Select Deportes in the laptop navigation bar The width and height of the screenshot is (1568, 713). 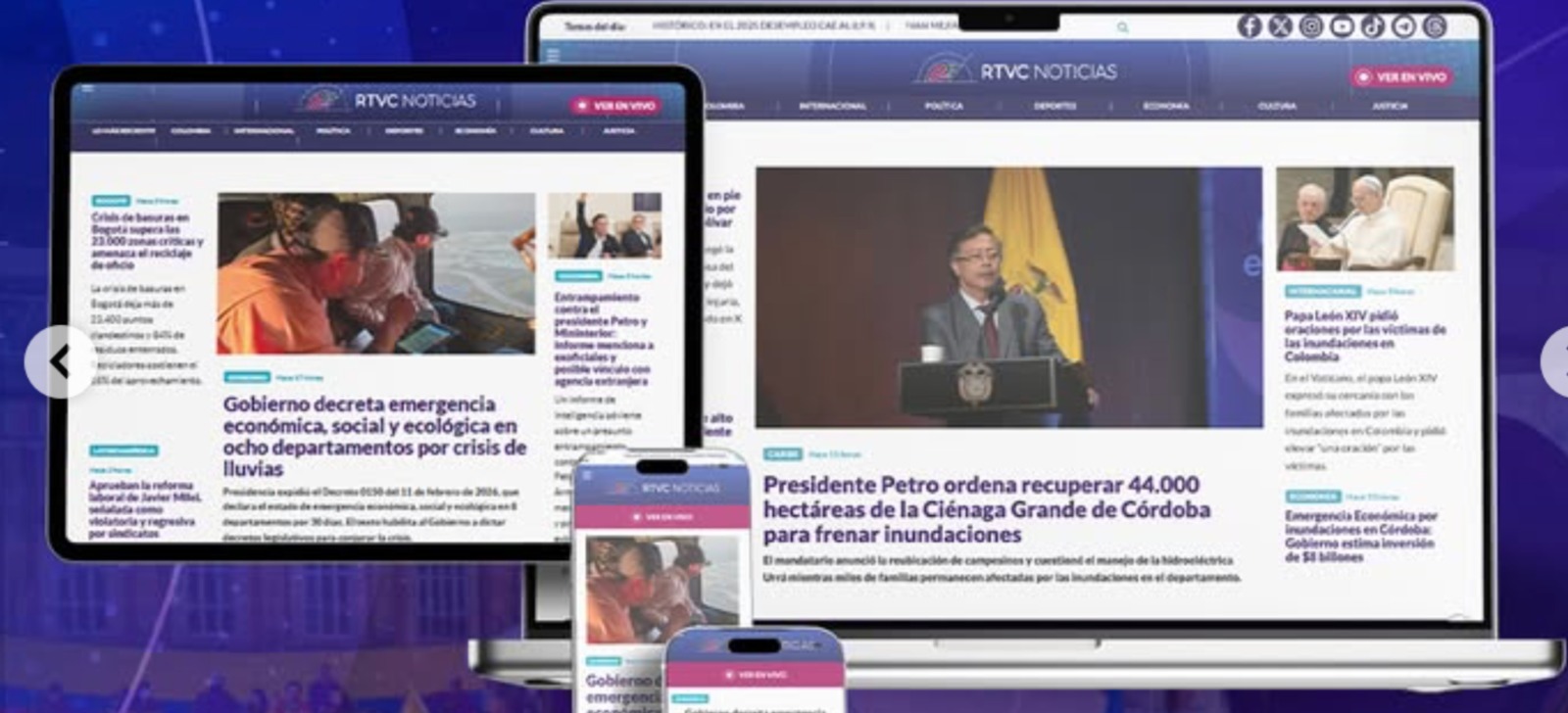(x=1054, y=106)
